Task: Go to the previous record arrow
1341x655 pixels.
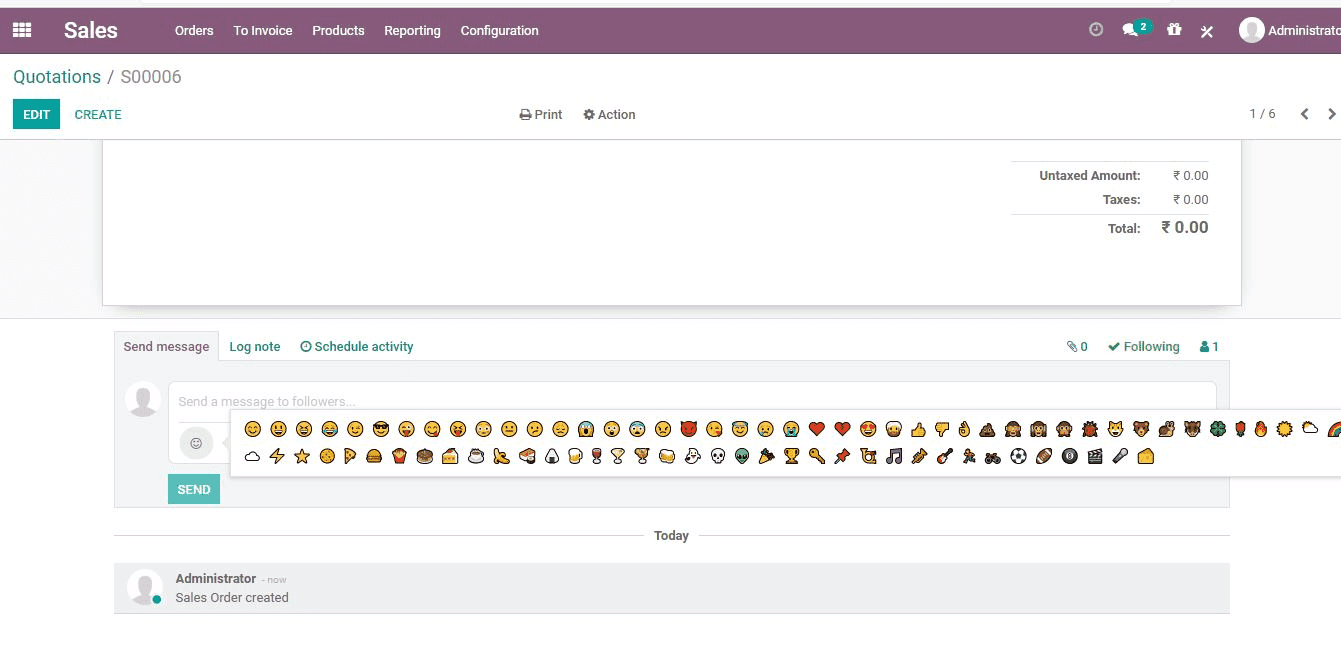Action: pyautogui.click(x=1304, y=114)
